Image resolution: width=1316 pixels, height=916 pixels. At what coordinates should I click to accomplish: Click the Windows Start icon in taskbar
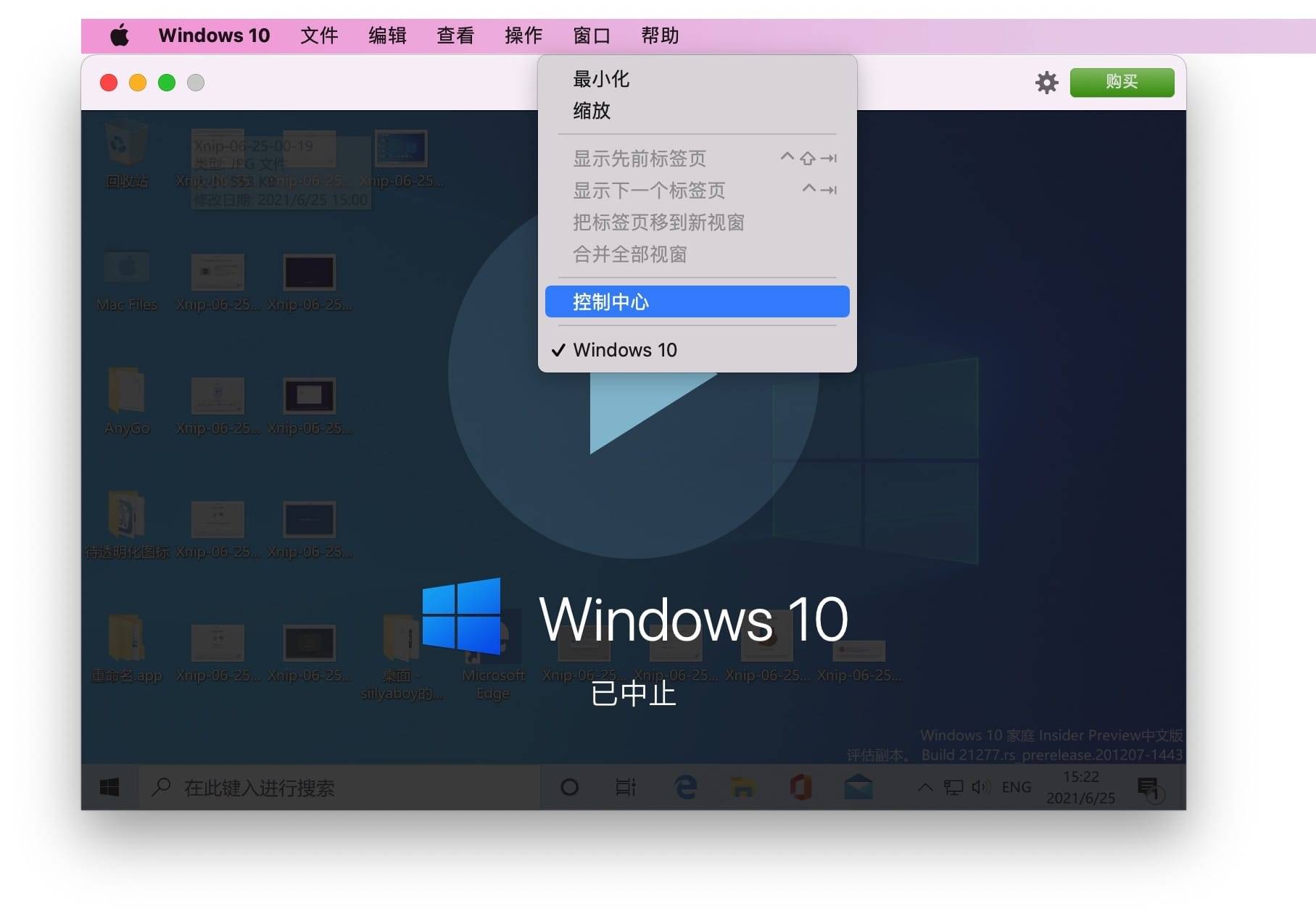pyautogui.click(x=109, y=787)
